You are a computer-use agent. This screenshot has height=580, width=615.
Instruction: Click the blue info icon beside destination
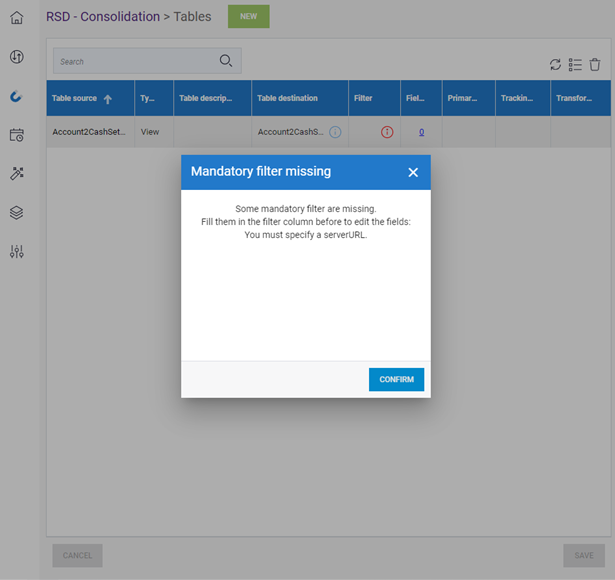tap(335, 132)
